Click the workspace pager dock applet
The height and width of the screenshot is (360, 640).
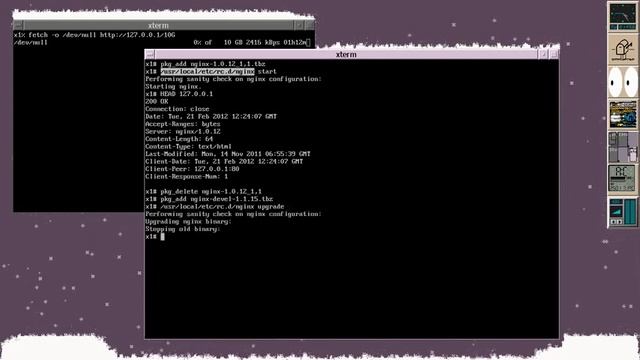point(622,147)
